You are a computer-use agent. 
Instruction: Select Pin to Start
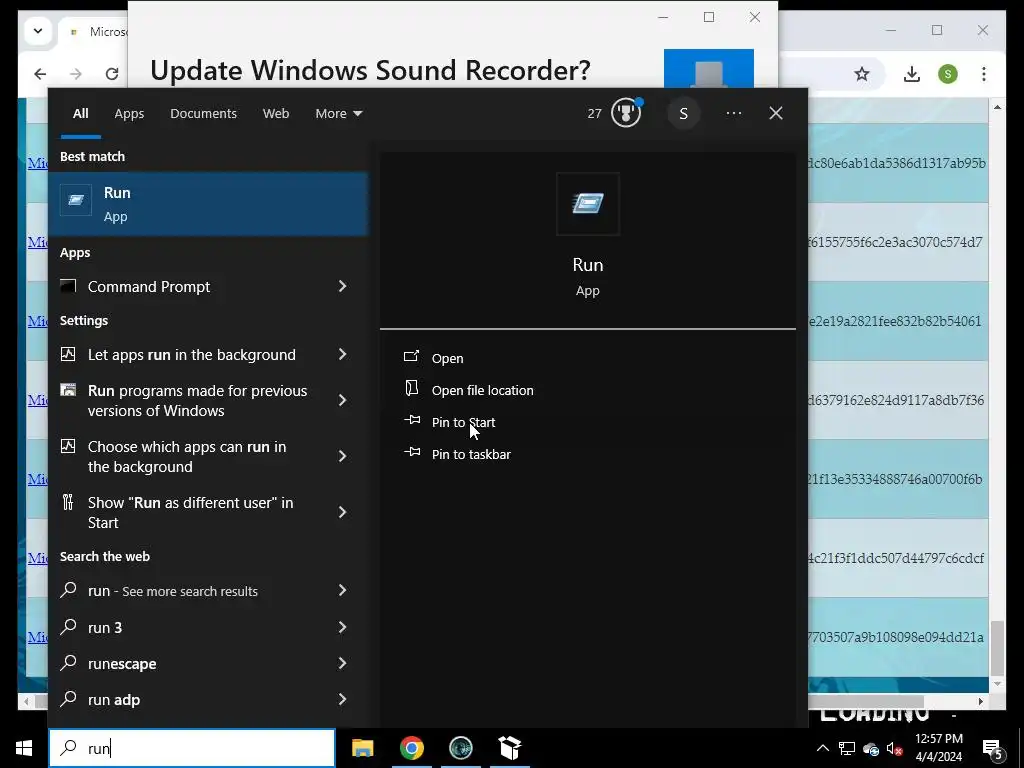(x=463, y=423)
